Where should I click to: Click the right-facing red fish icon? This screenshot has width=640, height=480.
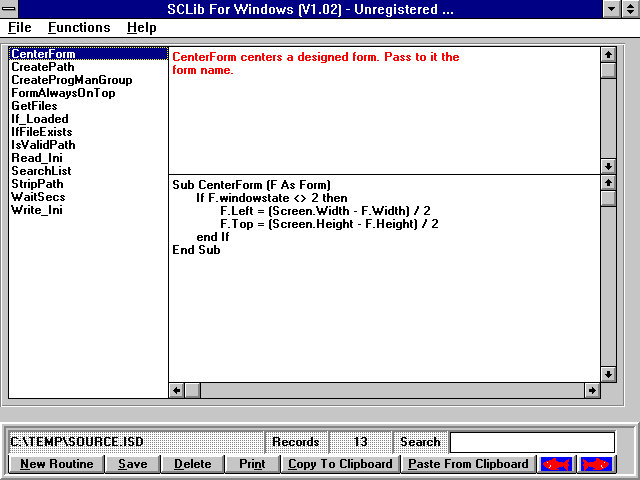[597, 464]
